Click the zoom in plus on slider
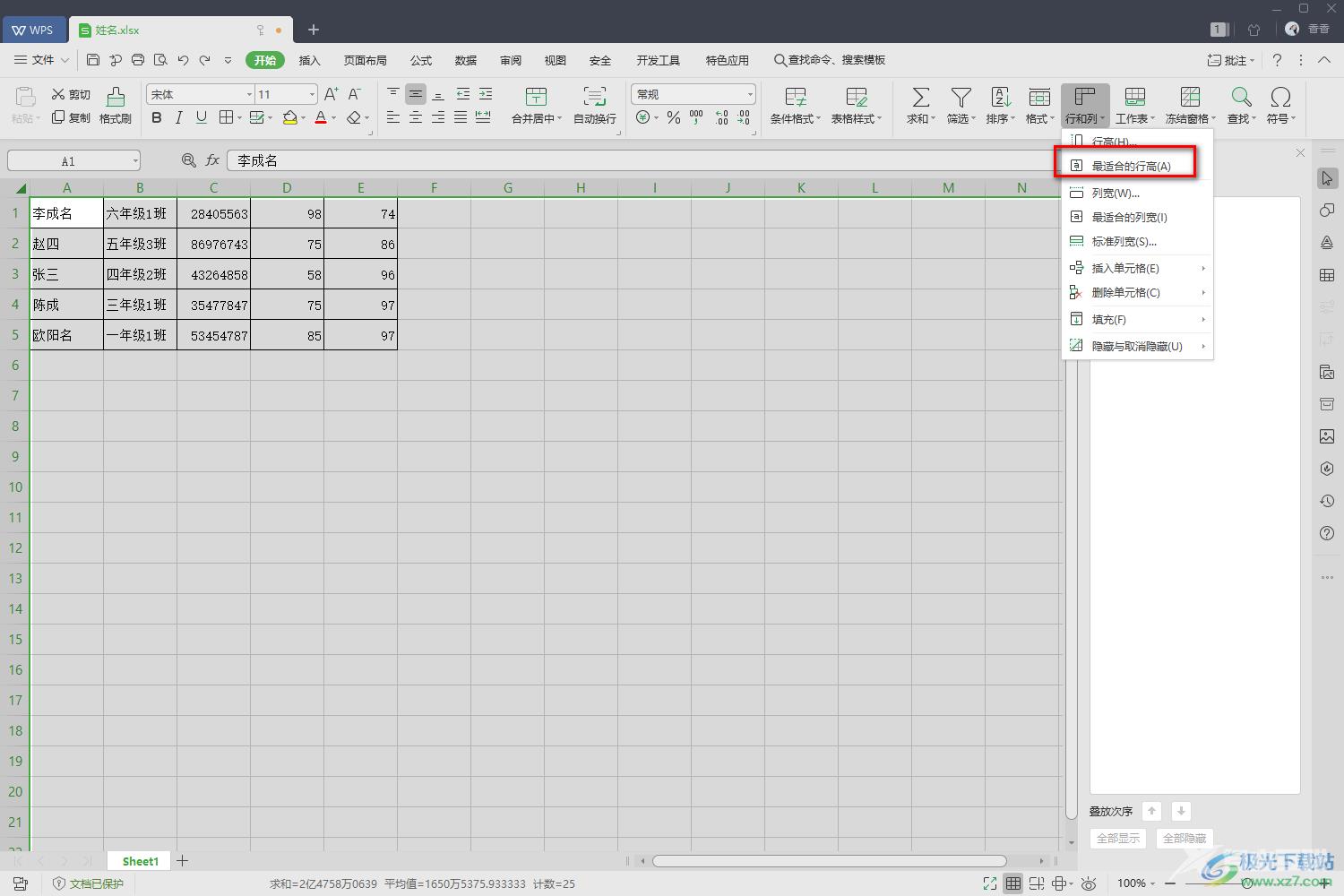 (x=1323, y=883)
